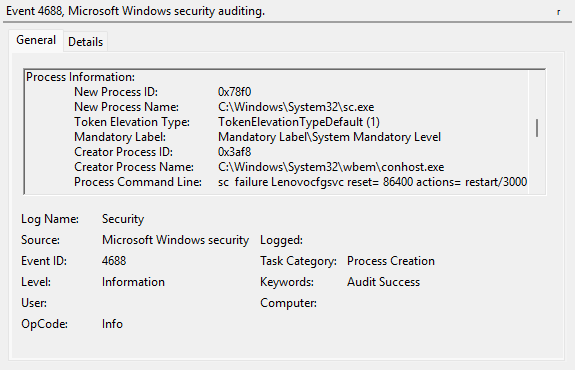Click the User label
This screenshot has height=370, width=575.
coord(34,303)
